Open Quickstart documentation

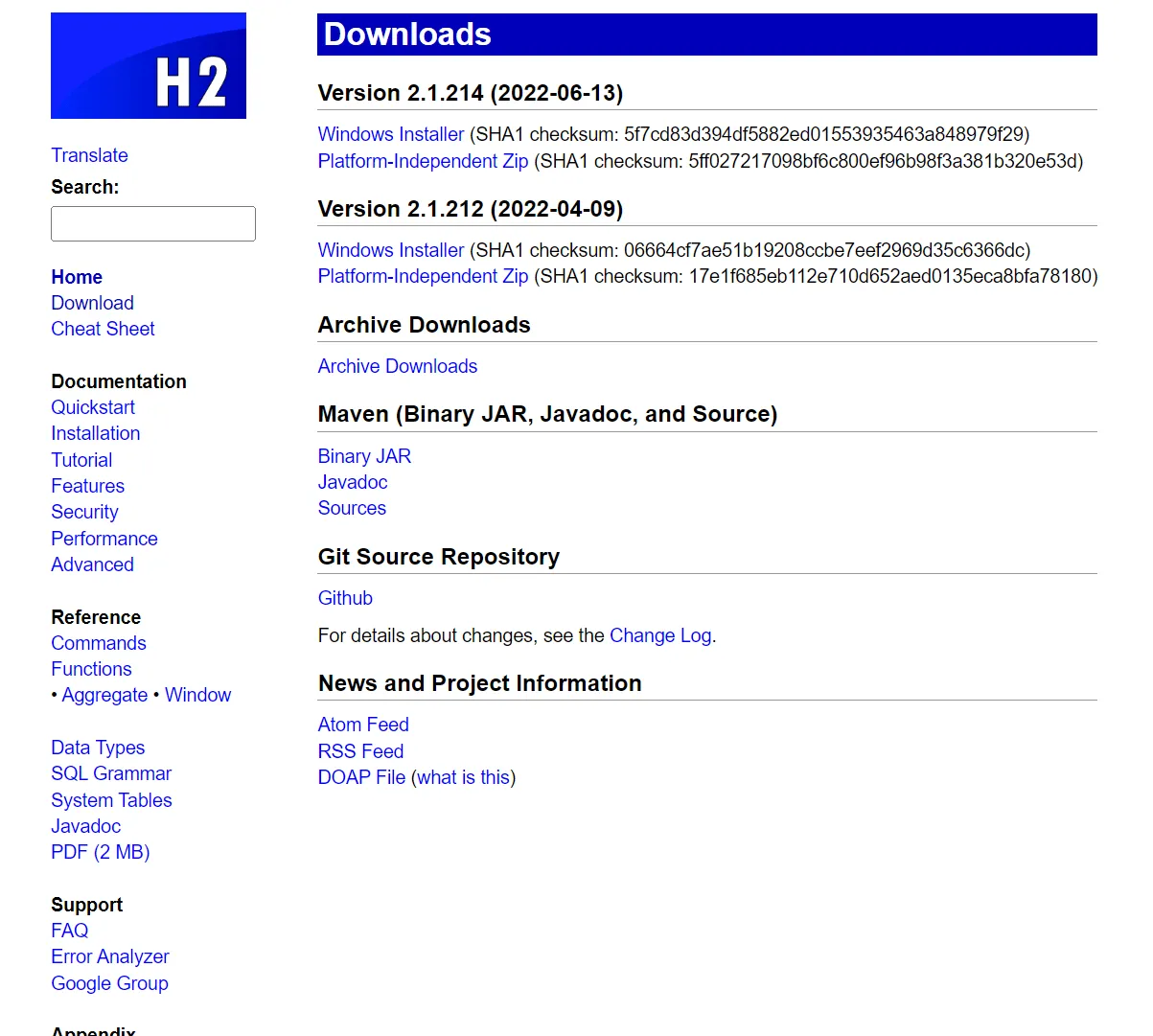pos(93,407)
